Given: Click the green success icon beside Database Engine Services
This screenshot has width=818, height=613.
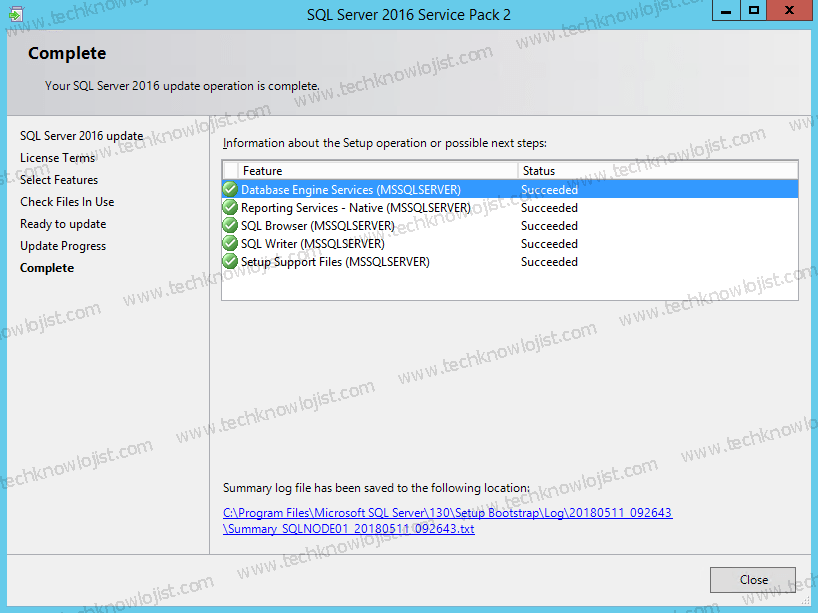Looking at the screenshot, I should click(x=229, y=189).
